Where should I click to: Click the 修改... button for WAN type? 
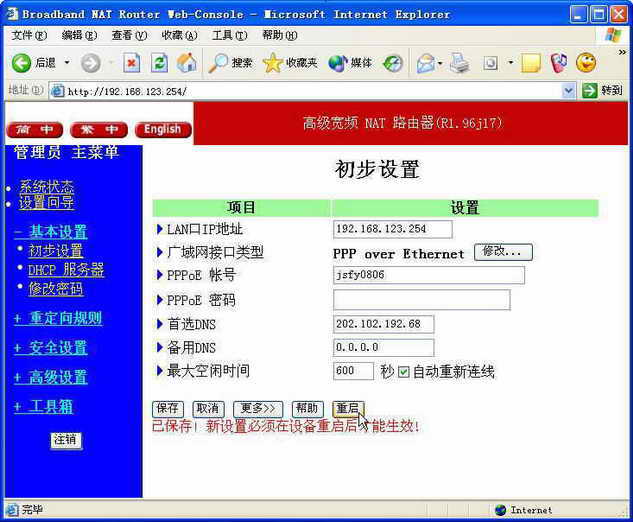(x=503, y=252)
